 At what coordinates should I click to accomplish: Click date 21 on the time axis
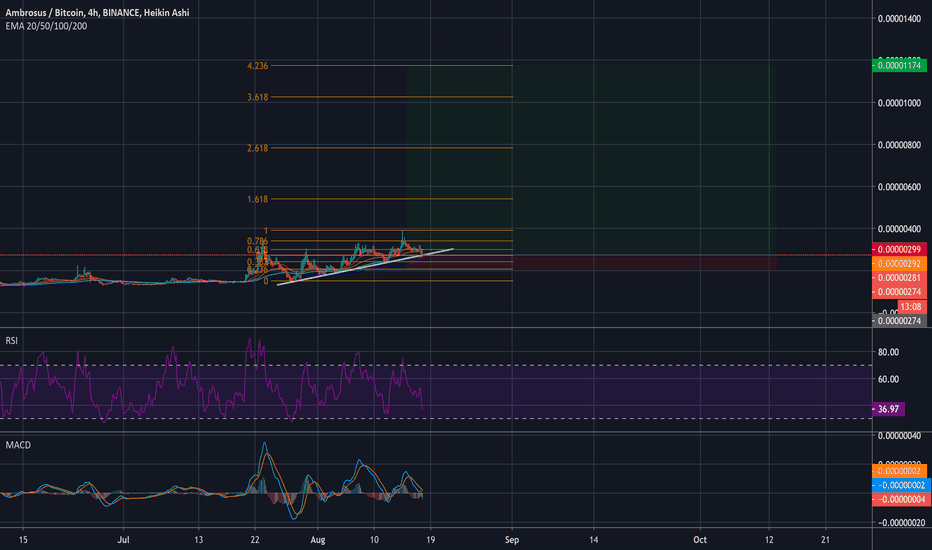click(x=826, y=540)
